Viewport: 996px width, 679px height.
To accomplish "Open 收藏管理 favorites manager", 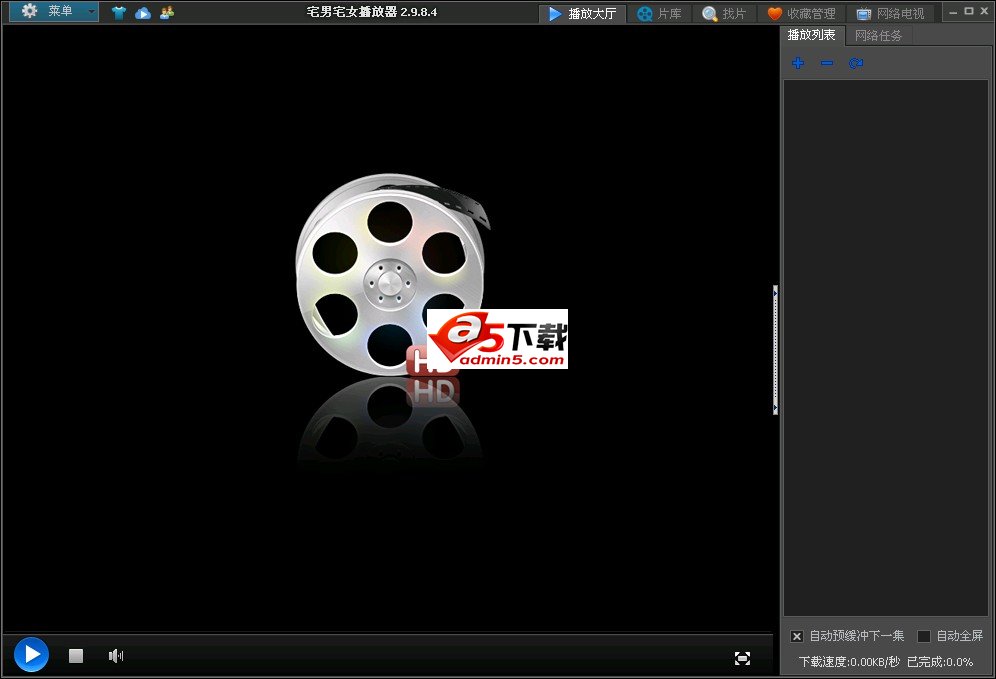I will [x=801, y=14].
